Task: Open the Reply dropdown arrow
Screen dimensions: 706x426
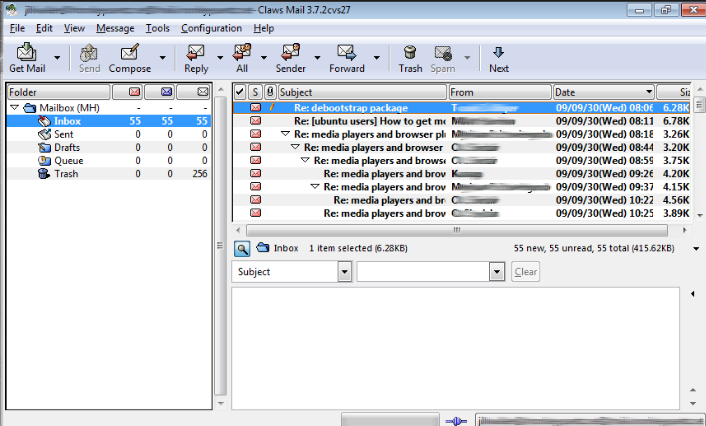Action: (220, 58)
